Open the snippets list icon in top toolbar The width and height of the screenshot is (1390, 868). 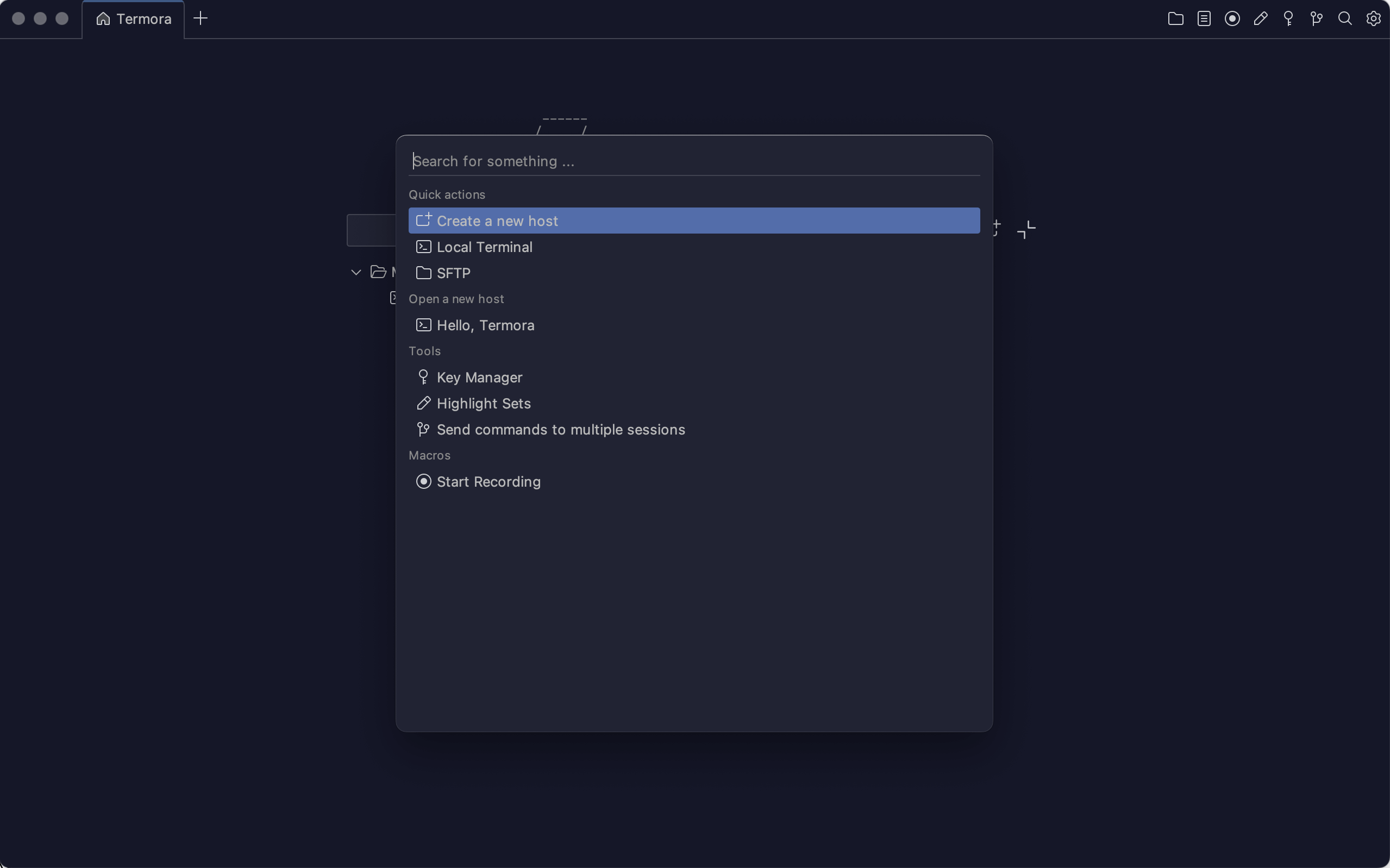click(1204, 19)
